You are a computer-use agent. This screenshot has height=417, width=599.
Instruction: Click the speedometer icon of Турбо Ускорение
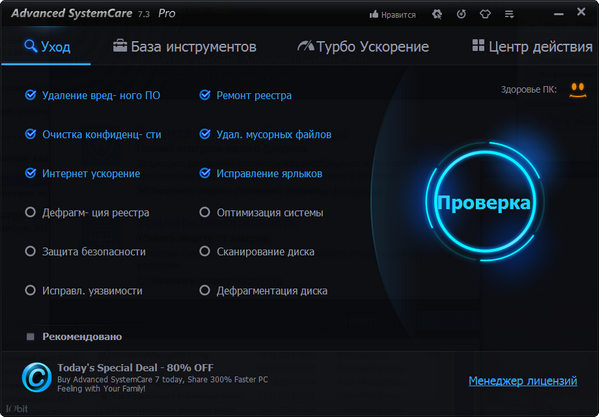[306, 46]
